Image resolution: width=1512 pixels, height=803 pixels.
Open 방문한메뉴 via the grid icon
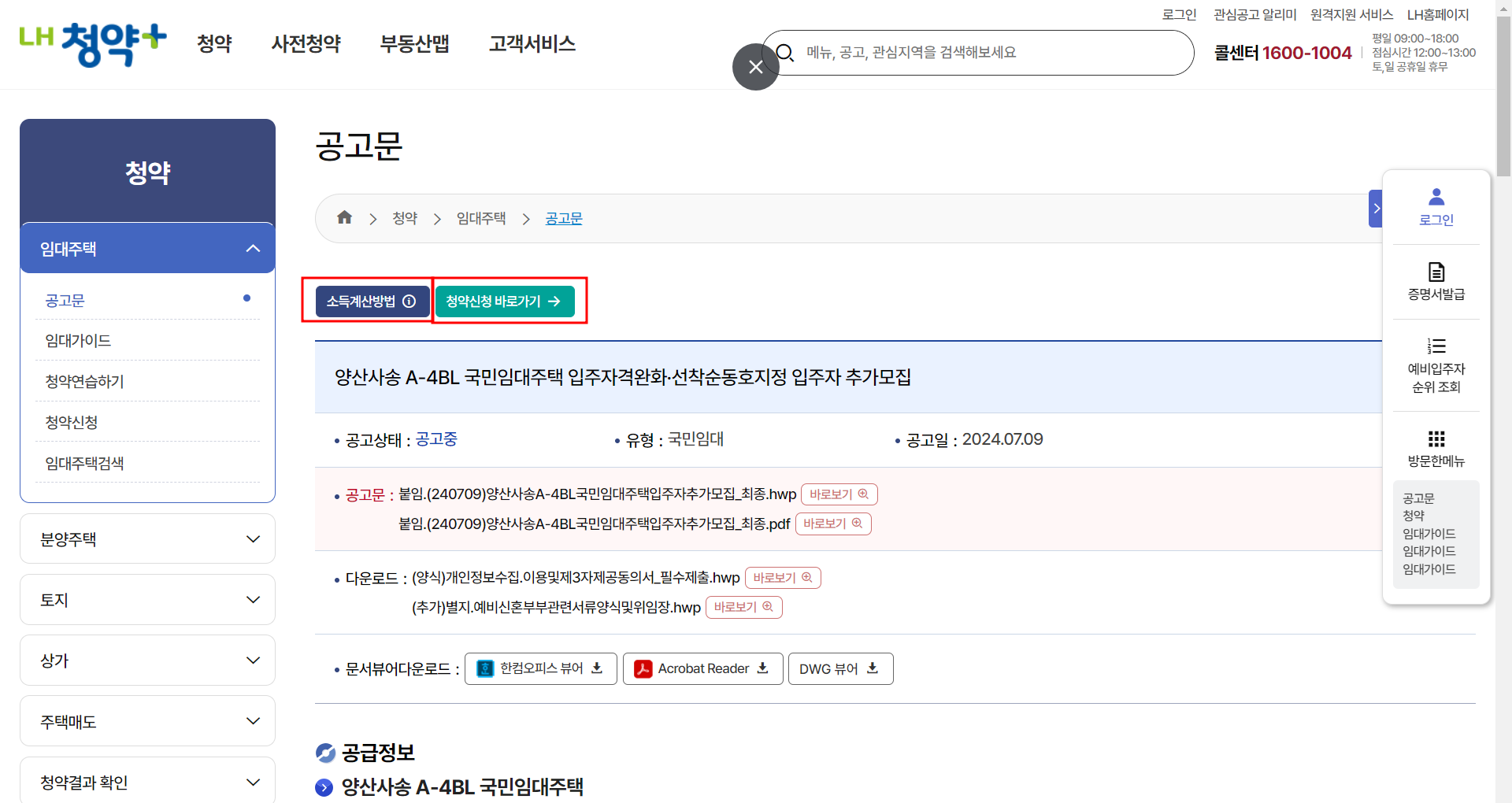[1436, 439]
